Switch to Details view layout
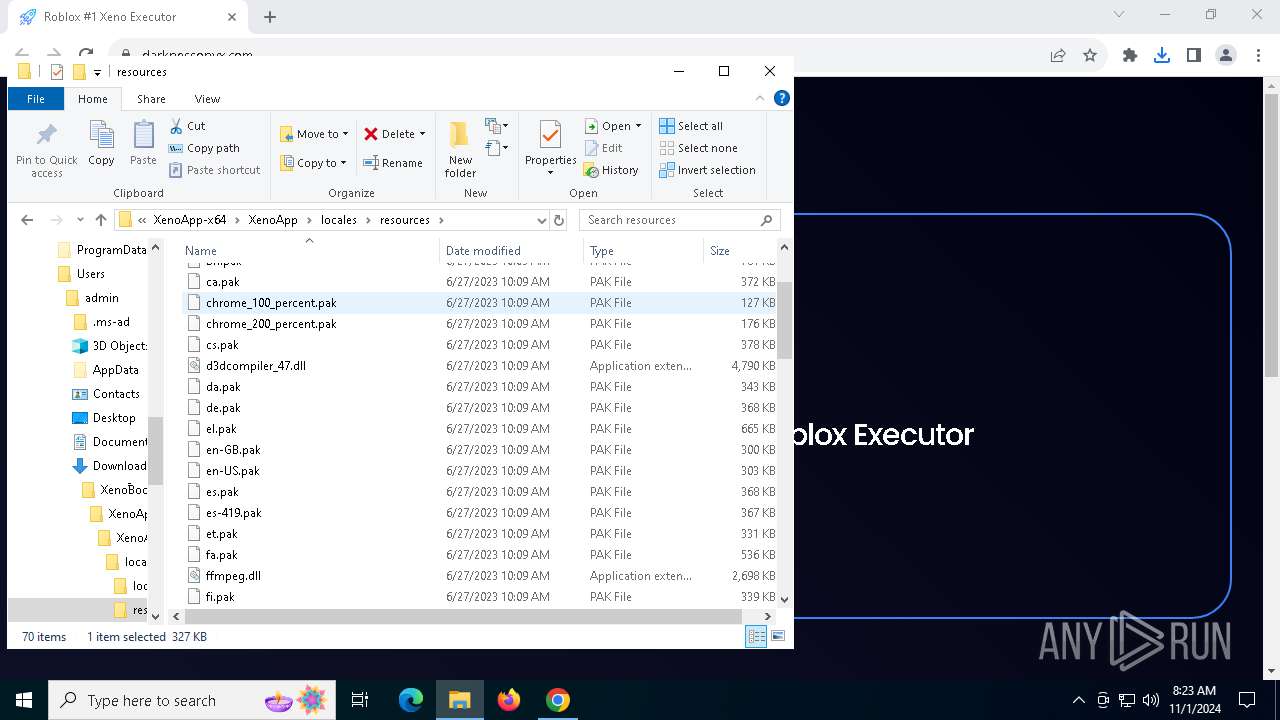Viewport: 1280px width, 720px height. click(757, 636)
